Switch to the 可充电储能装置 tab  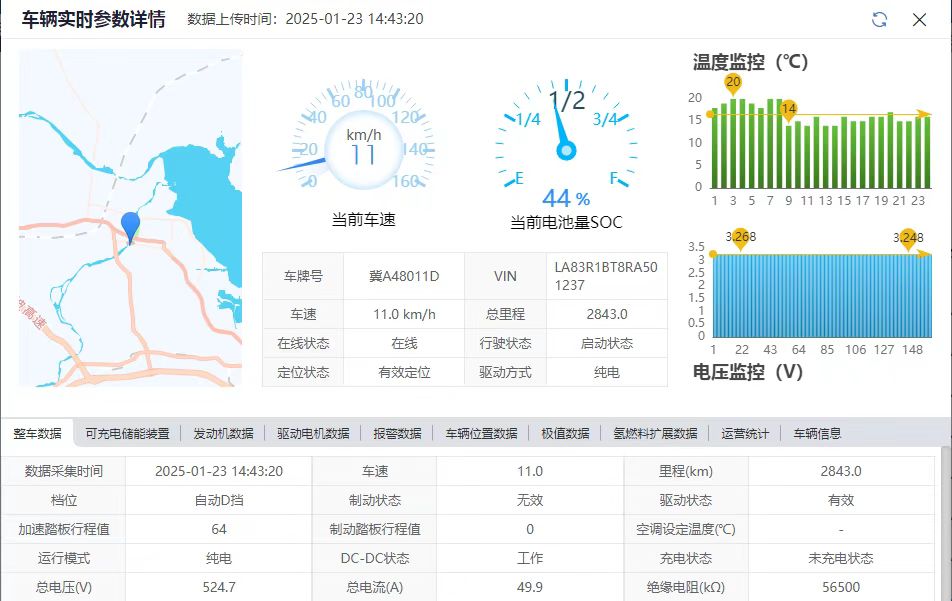point(127,434)
